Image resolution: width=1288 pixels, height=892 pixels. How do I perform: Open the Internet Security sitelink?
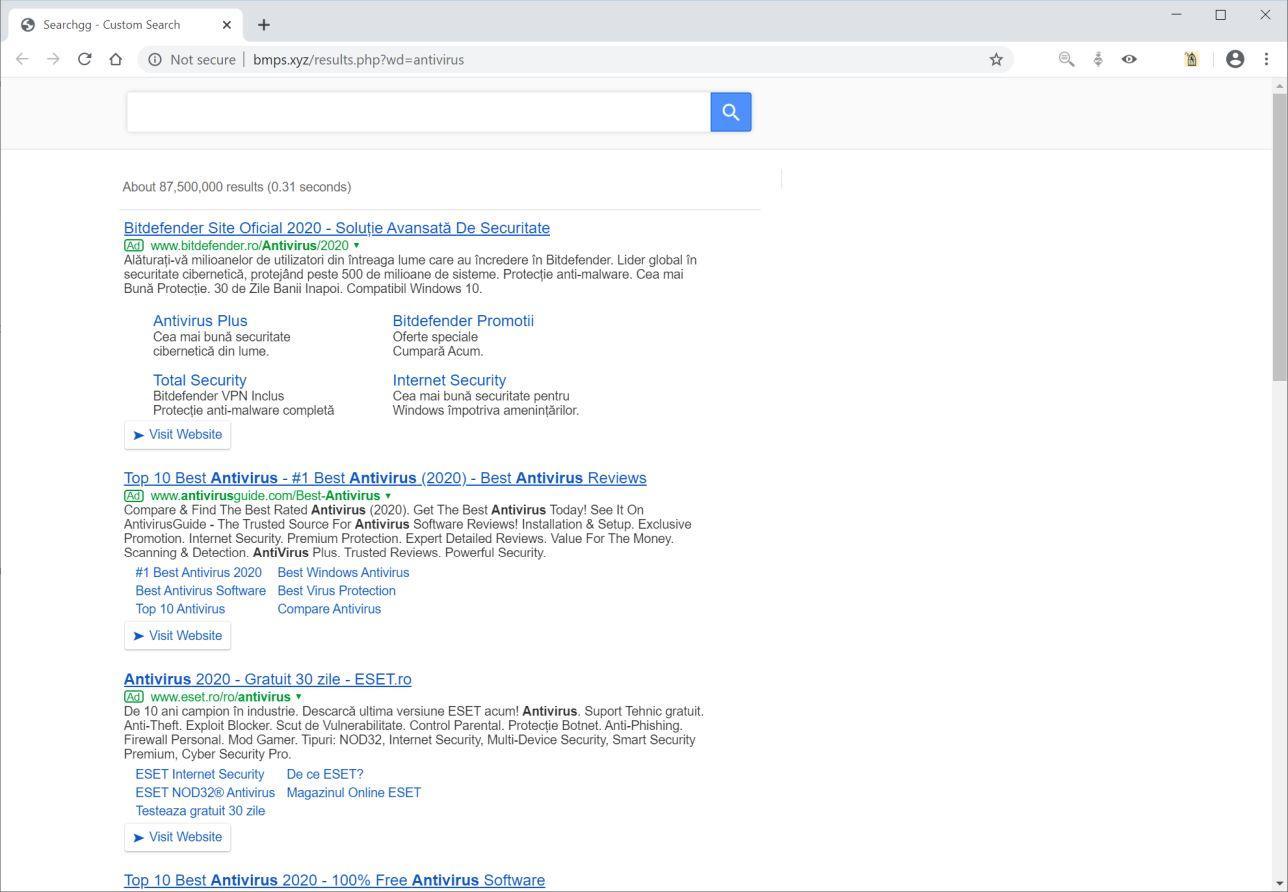pos(449,380)
